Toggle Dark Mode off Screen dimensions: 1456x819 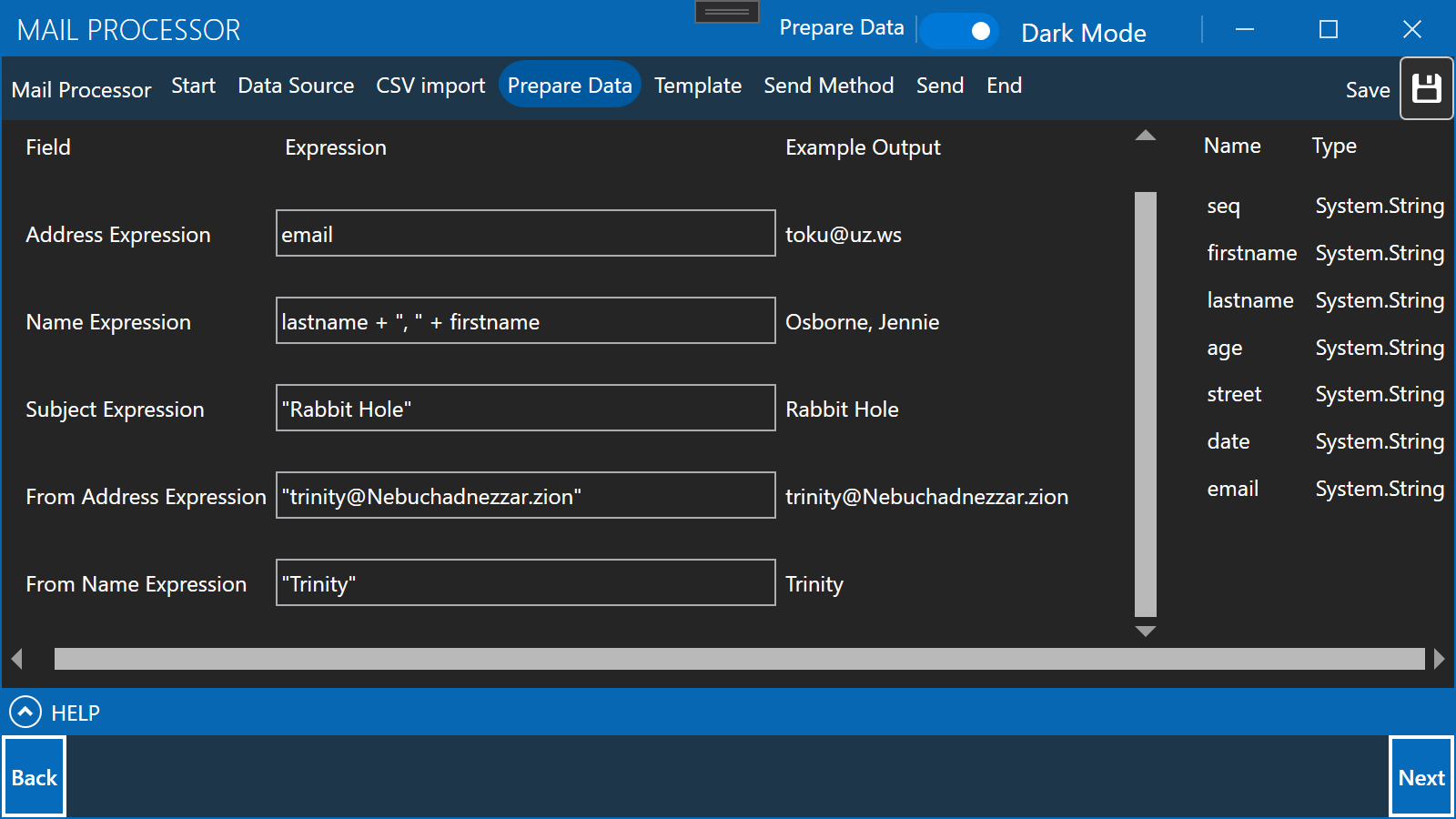click(960, 30)
